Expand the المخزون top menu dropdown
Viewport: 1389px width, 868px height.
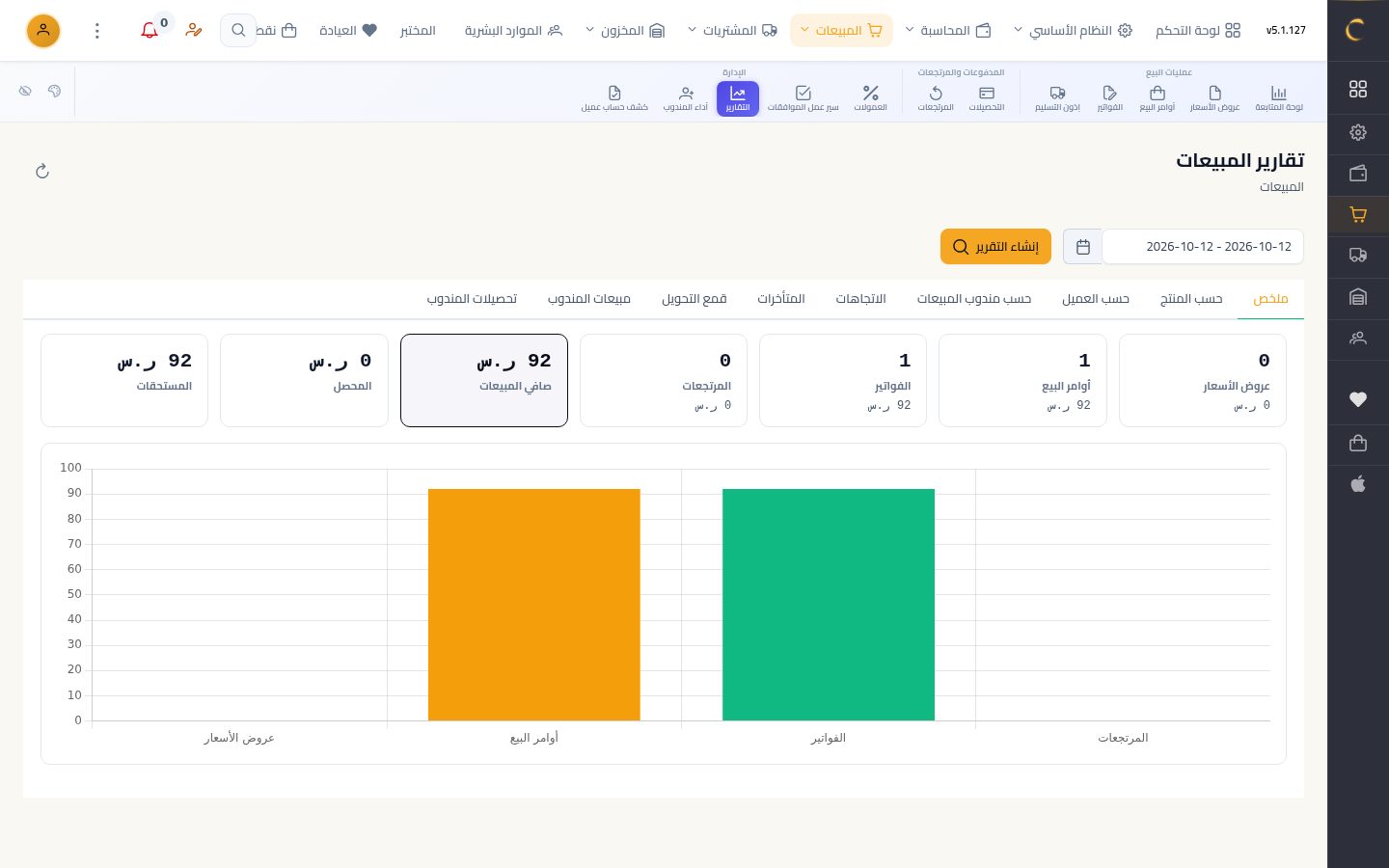625,31
